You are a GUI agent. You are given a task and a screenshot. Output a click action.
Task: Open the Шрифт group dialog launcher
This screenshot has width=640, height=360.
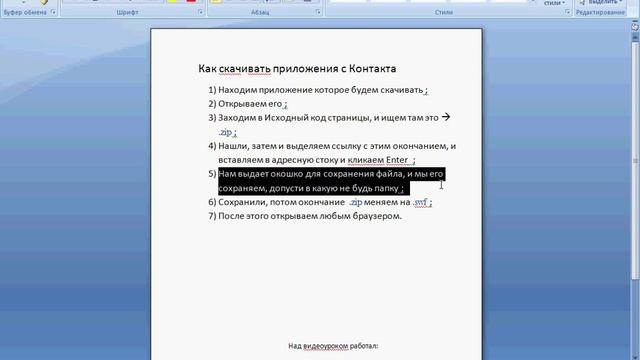click(x=200, y=12)
